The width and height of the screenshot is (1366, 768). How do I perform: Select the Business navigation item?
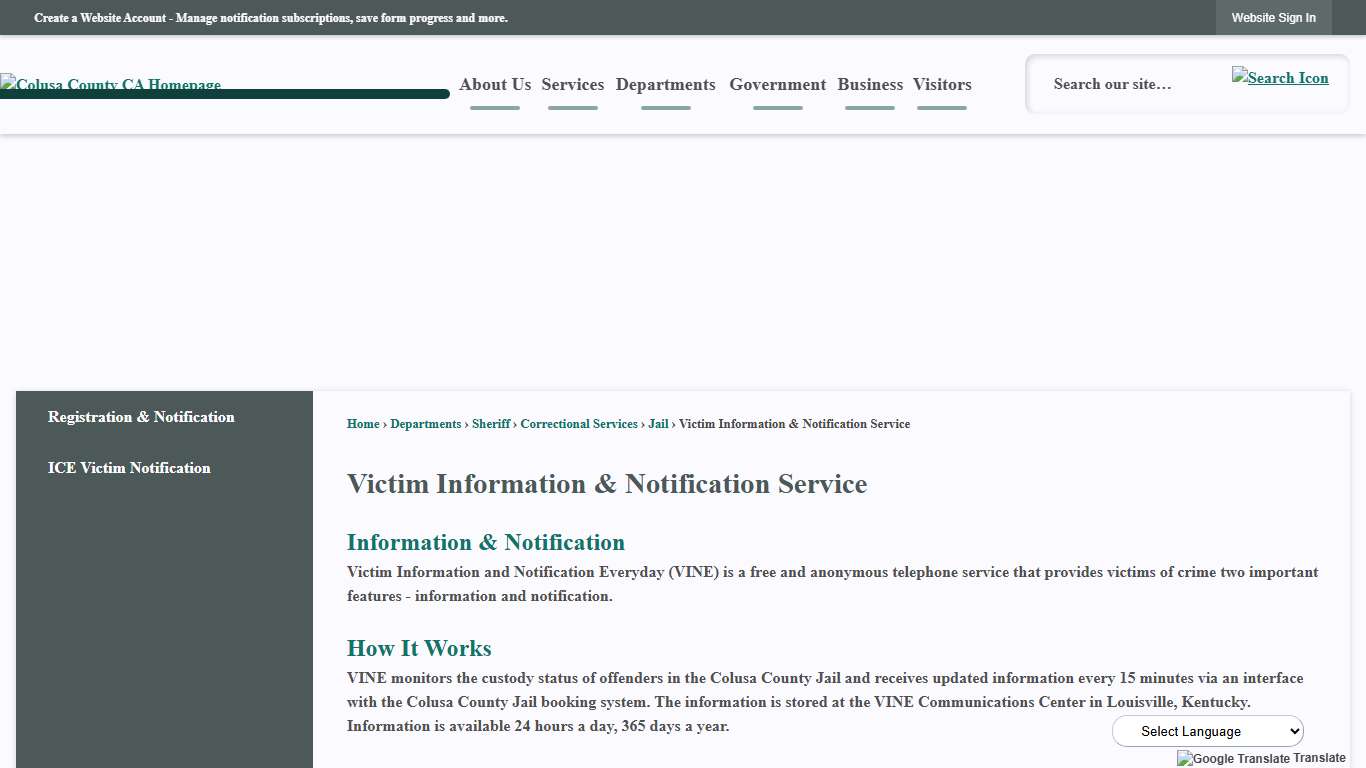point(869,84)
